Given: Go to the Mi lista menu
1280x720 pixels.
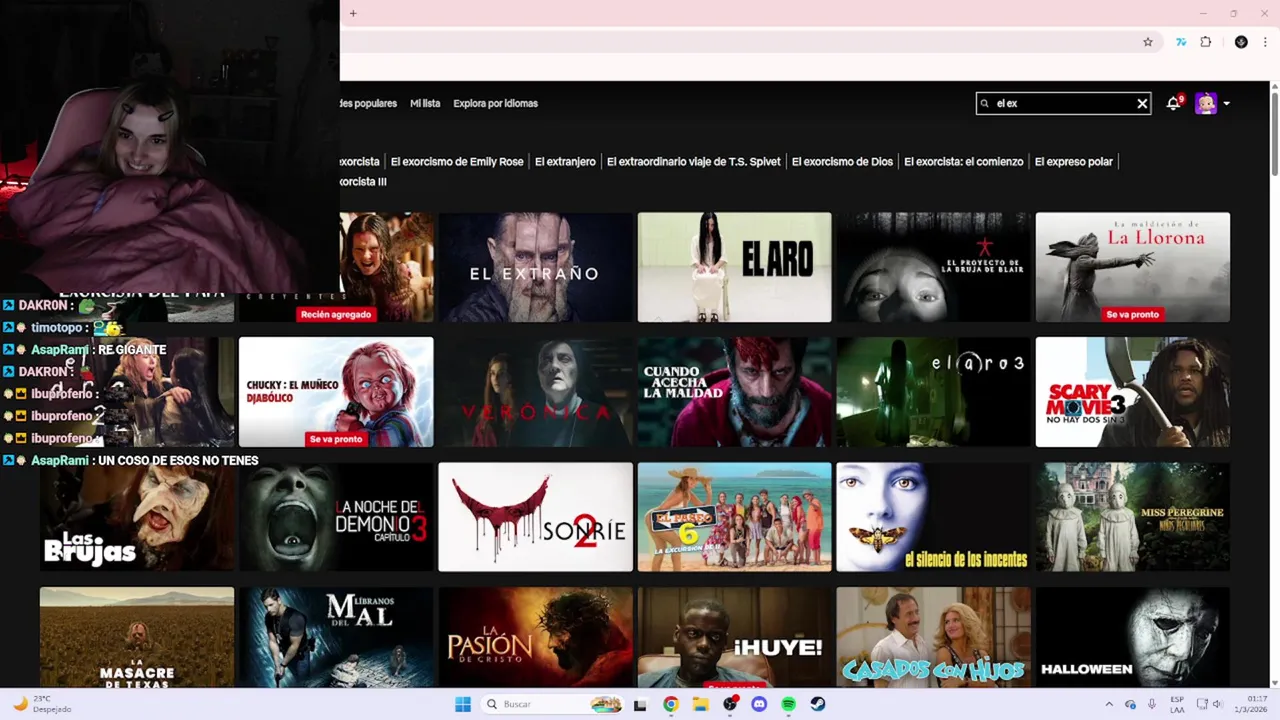Looking at the screenshot, I should coord(425,103).
